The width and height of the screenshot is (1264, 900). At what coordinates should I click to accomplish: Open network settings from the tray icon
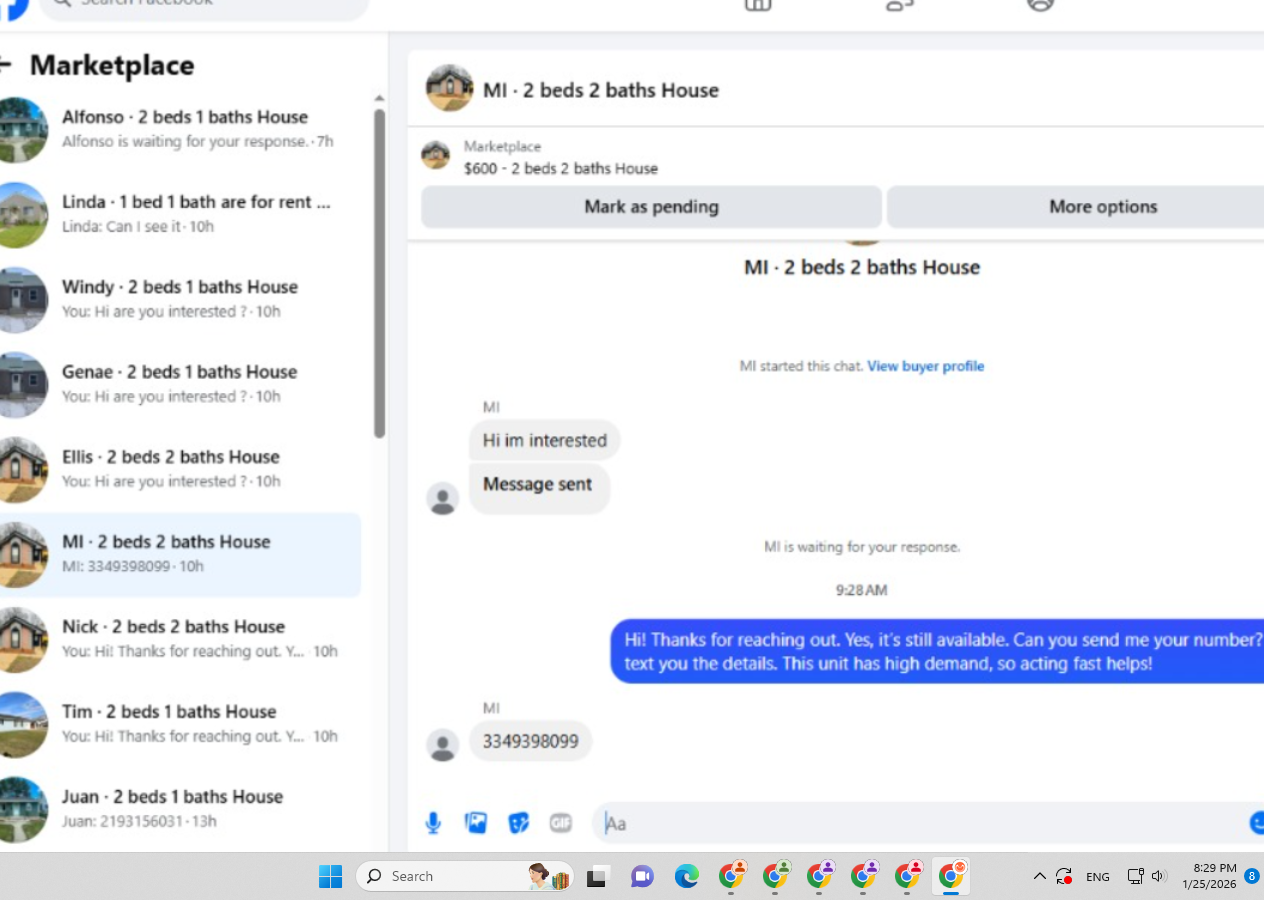1135,876
